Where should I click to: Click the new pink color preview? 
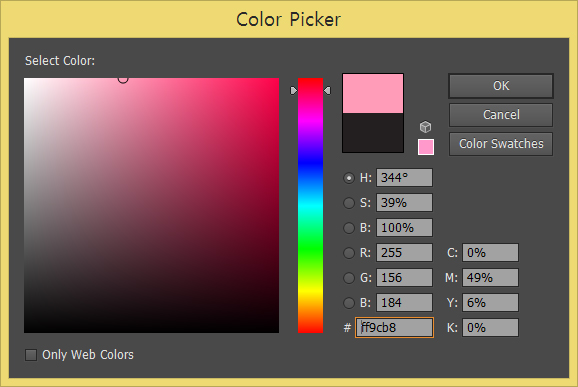point(373,93)
